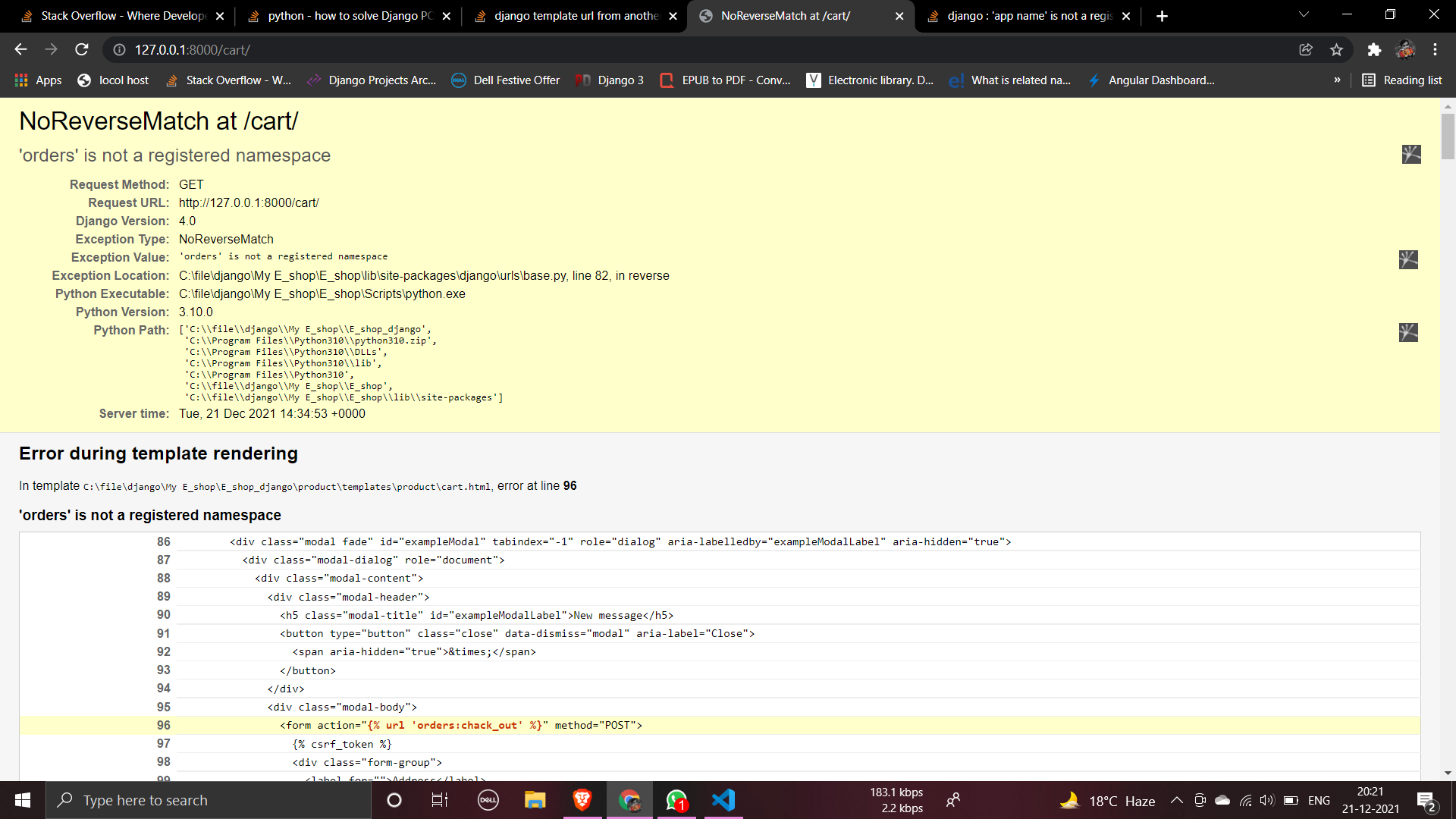Go back to the previous page
Screen dimensions: 1456x819
20,49
